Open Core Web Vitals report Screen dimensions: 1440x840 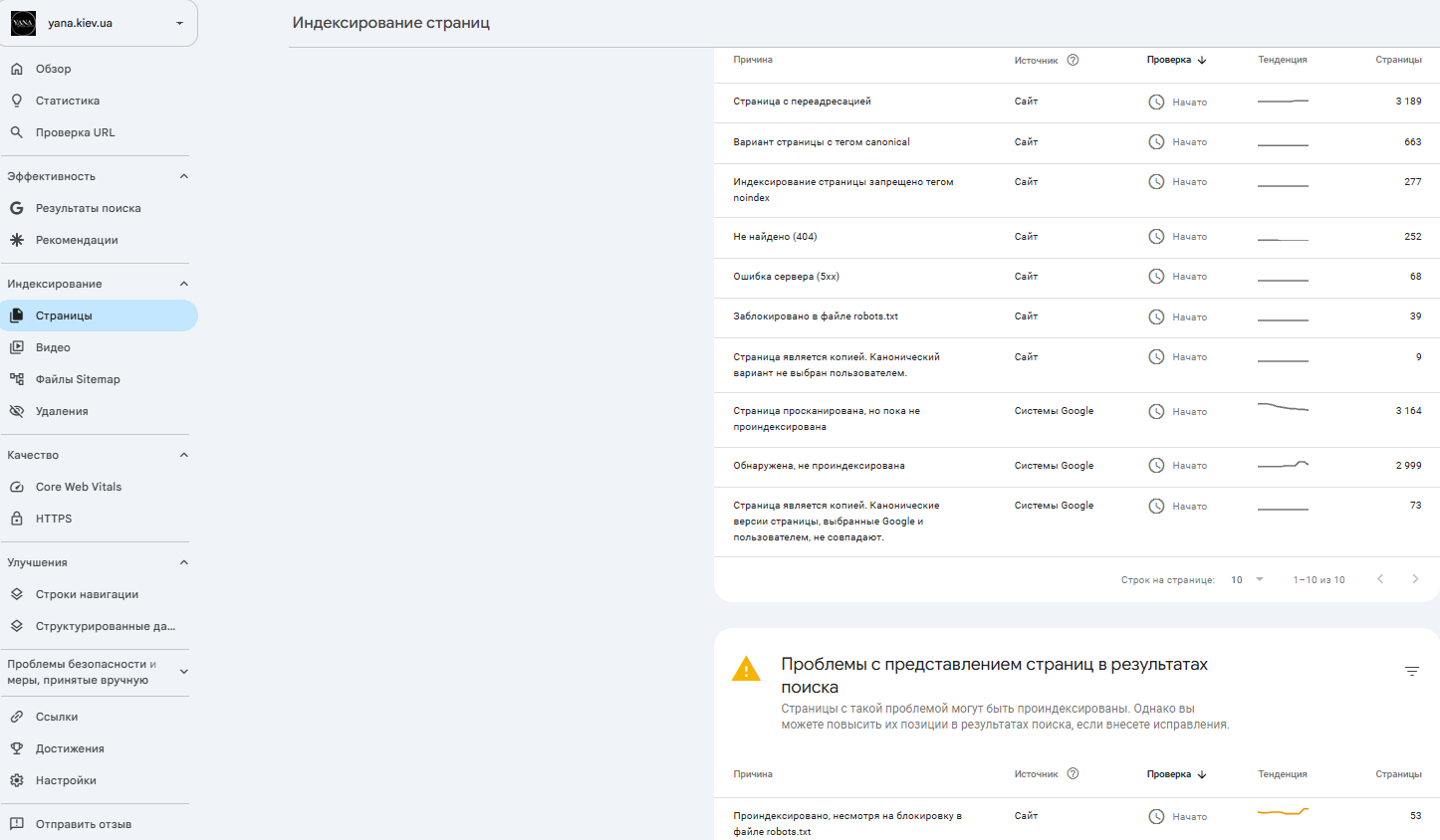pyautogui.click(x=100, y=487)
